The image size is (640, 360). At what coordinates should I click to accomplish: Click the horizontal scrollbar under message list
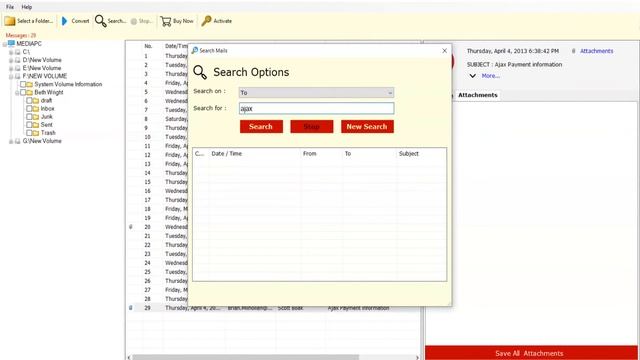[245, 357]
